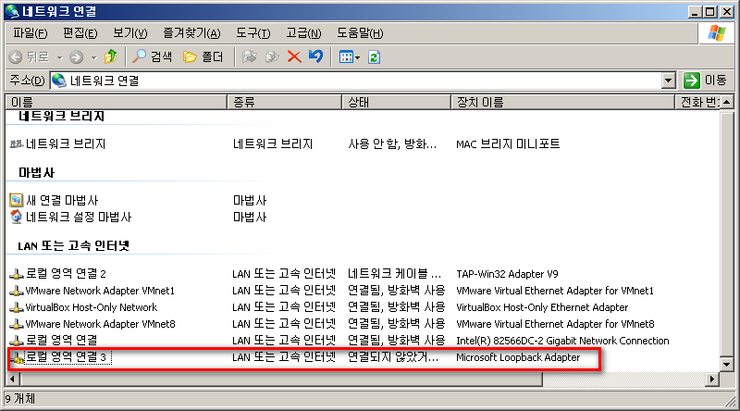Screen dimensions: 740x411
Task: Click the VMnet8 adapter icon
Action: tap(17, 324)
